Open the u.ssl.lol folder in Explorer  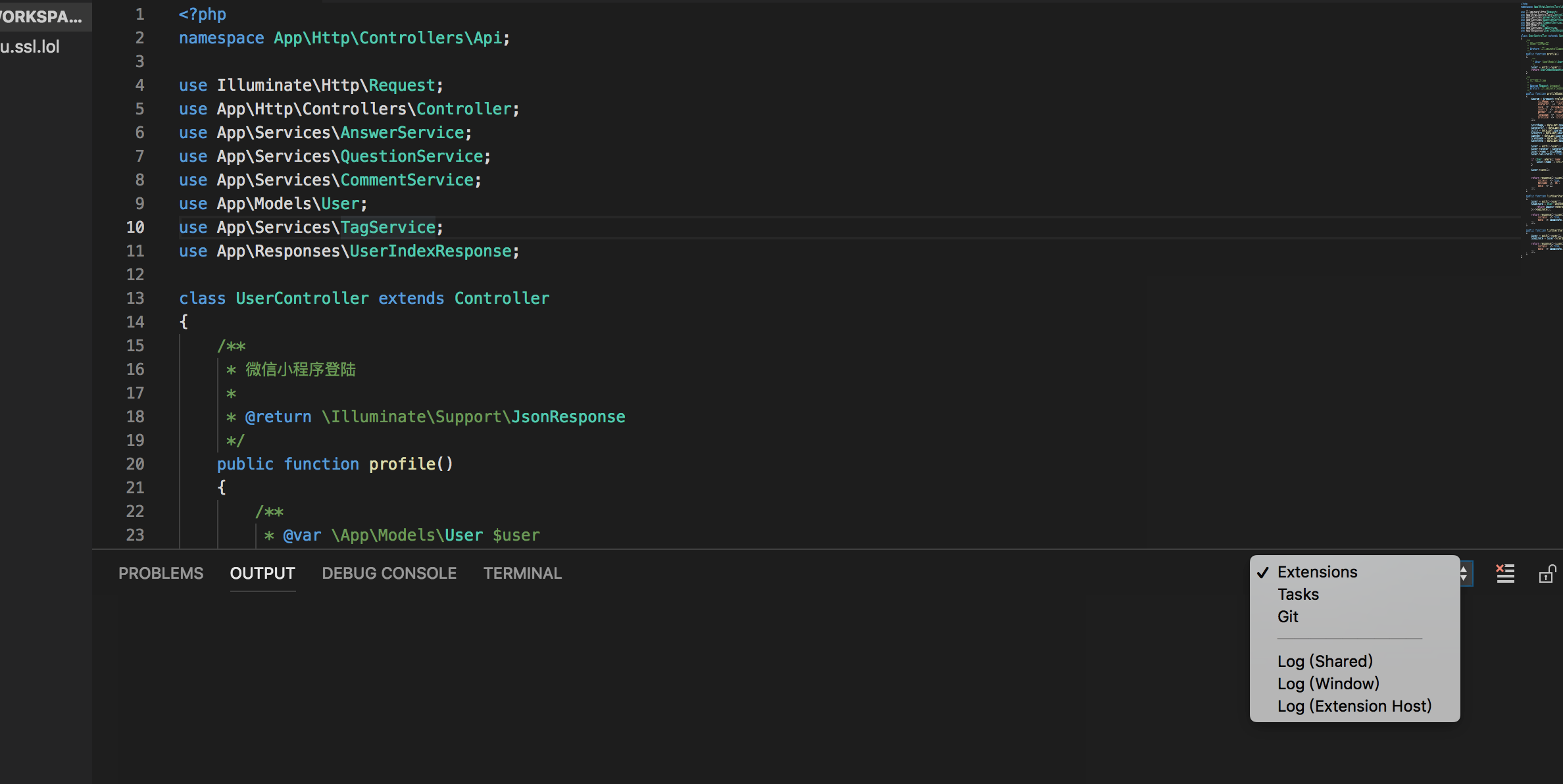click(x=30, y=46)
